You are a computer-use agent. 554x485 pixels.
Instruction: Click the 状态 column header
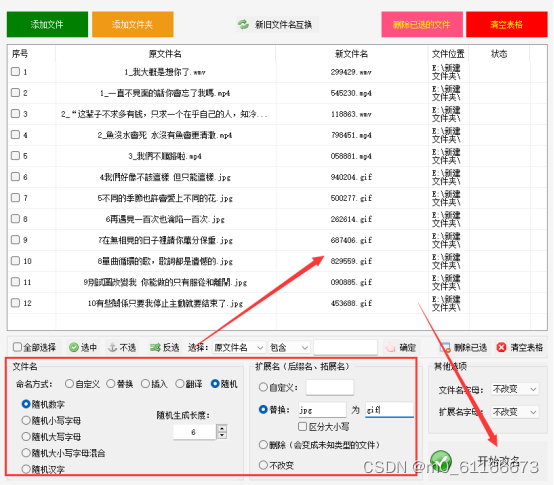pyautogui.click(x=499, y=54)
